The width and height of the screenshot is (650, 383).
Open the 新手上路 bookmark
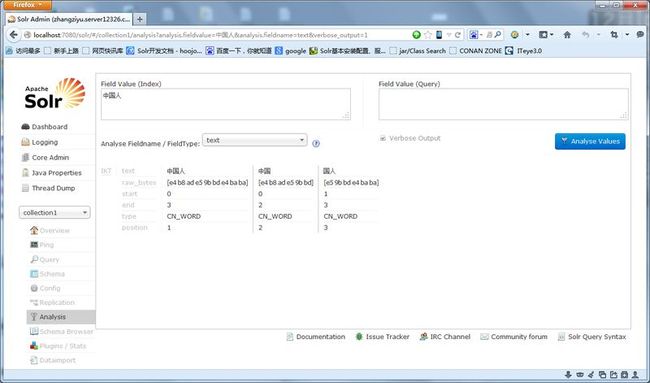61,51
